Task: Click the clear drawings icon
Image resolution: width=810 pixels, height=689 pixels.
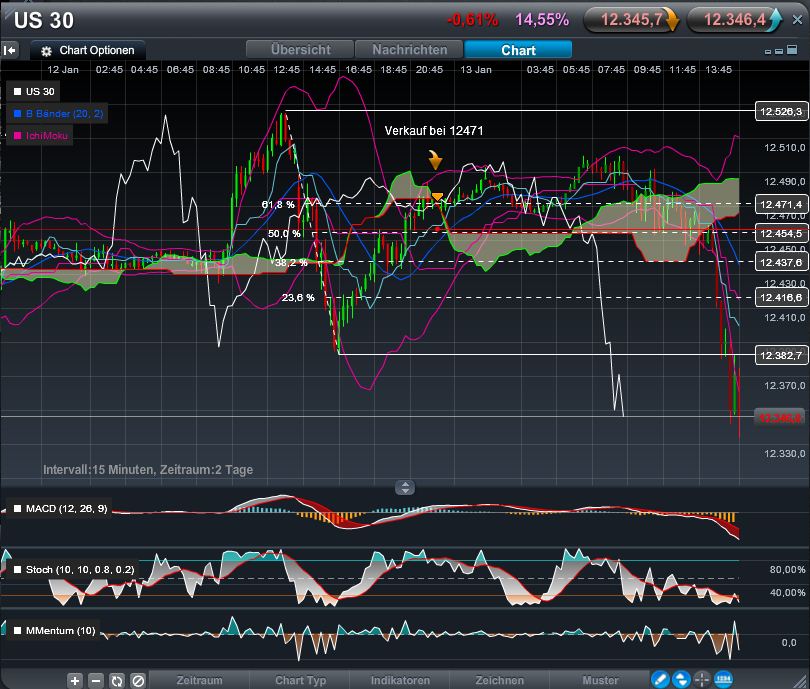Action: 138,680
